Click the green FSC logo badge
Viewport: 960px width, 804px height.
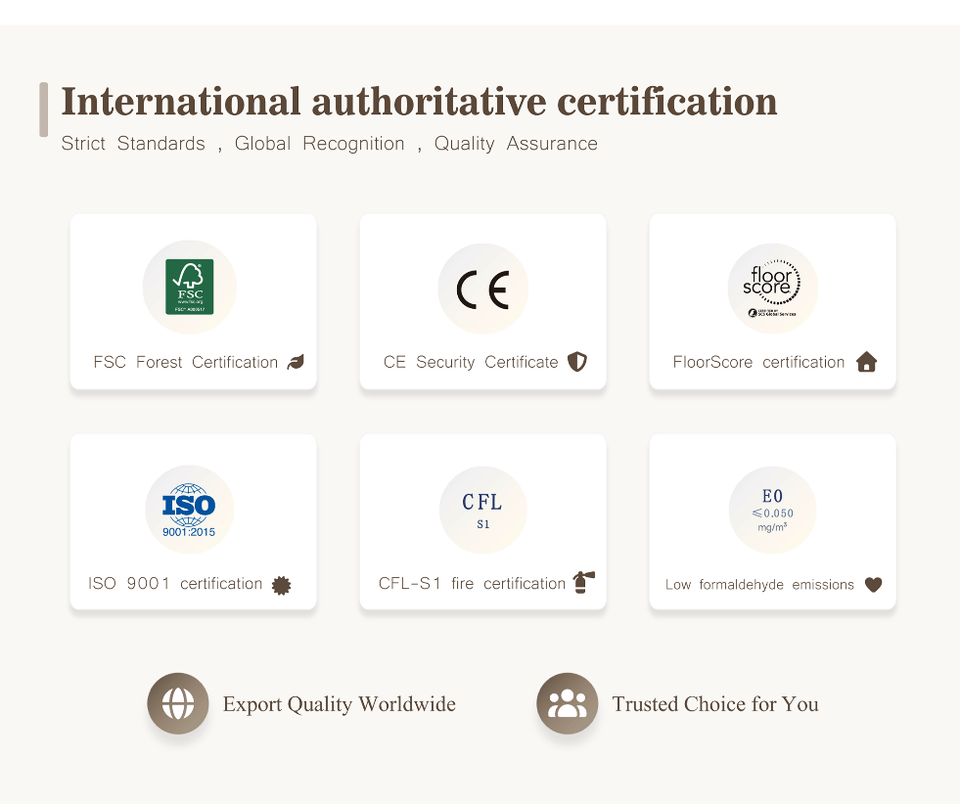[x=190, y=287]
